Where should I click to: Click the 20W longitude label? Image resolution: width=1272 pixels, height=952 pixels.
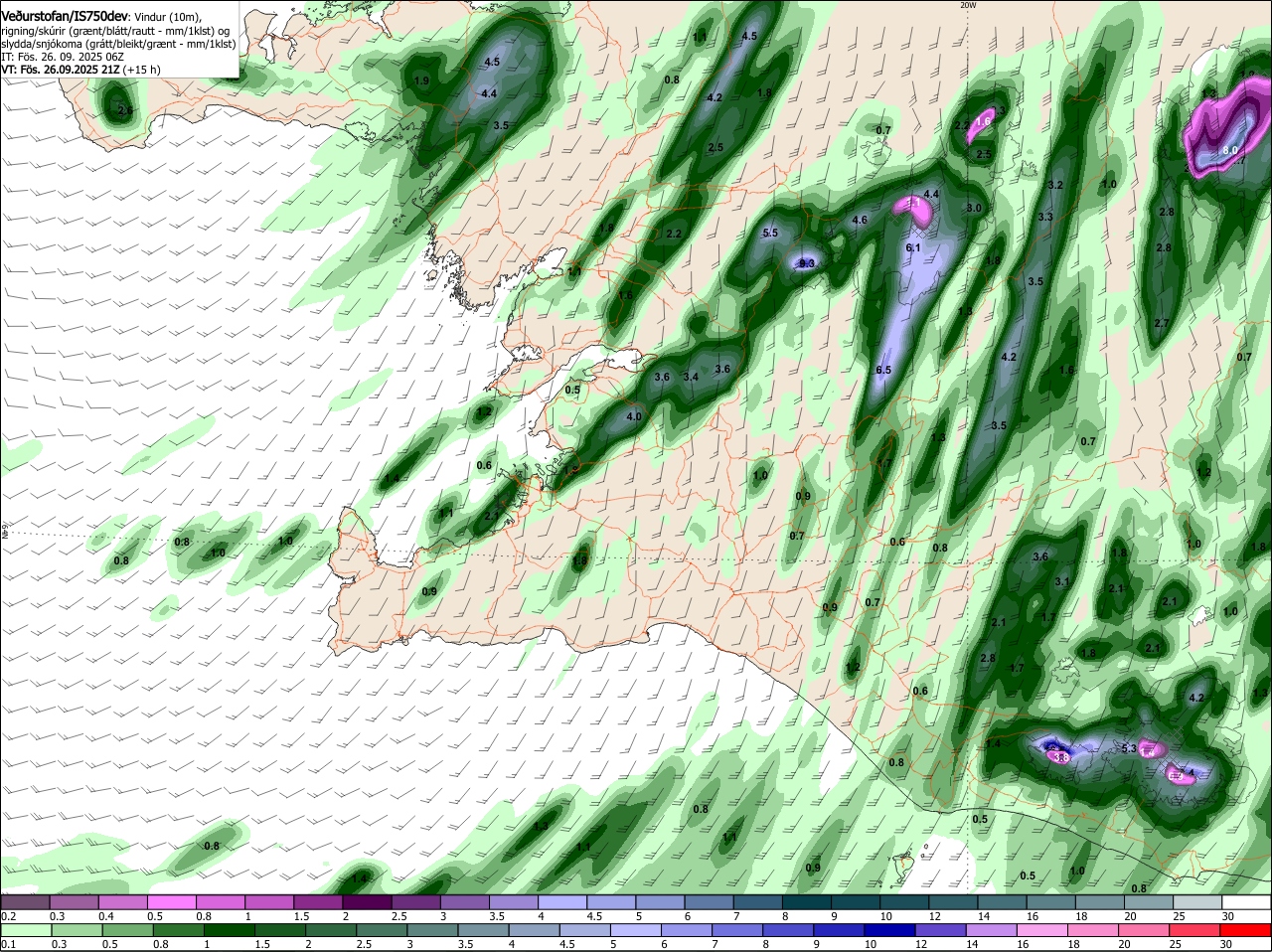click(968, 5)
